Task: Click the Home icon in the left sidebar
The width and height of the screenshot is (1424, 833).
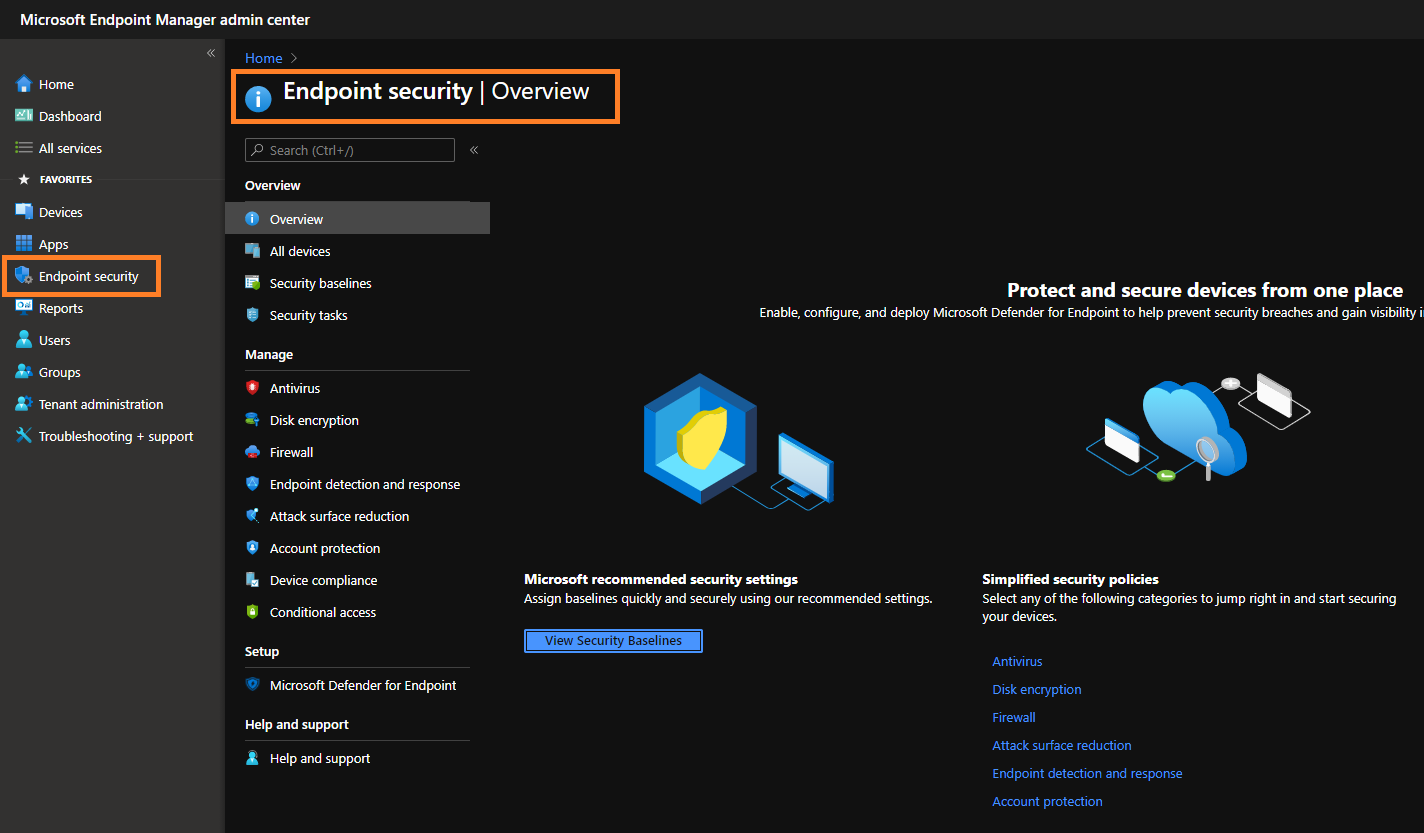Action: [24, 84]
